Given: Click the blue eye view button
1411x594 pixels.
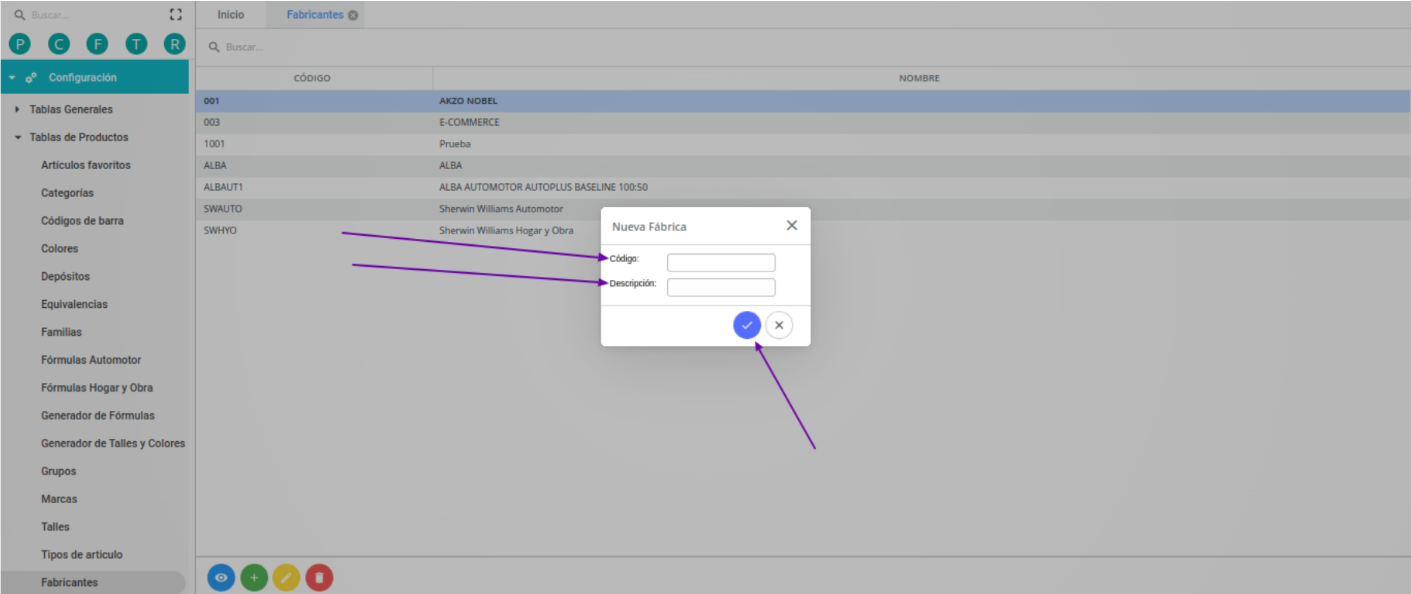Looking at the screenshot, I should click(x=221, y=577).
